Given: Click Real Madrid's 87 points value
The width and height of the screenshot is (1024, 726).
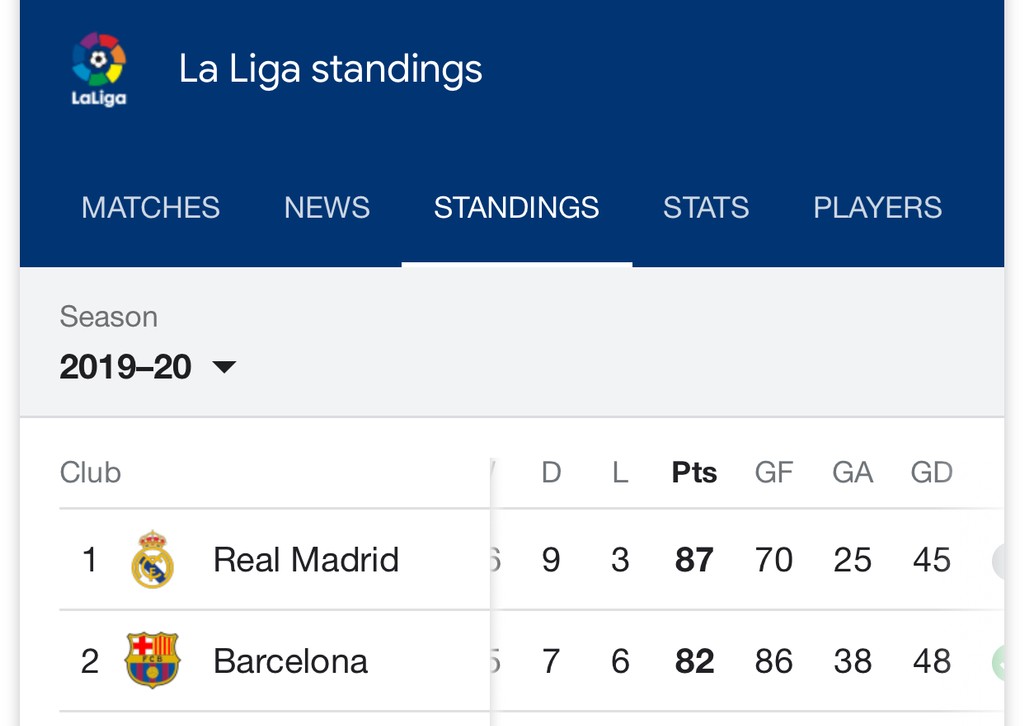Looking at the screenshot, I should (x=694, y=560).
